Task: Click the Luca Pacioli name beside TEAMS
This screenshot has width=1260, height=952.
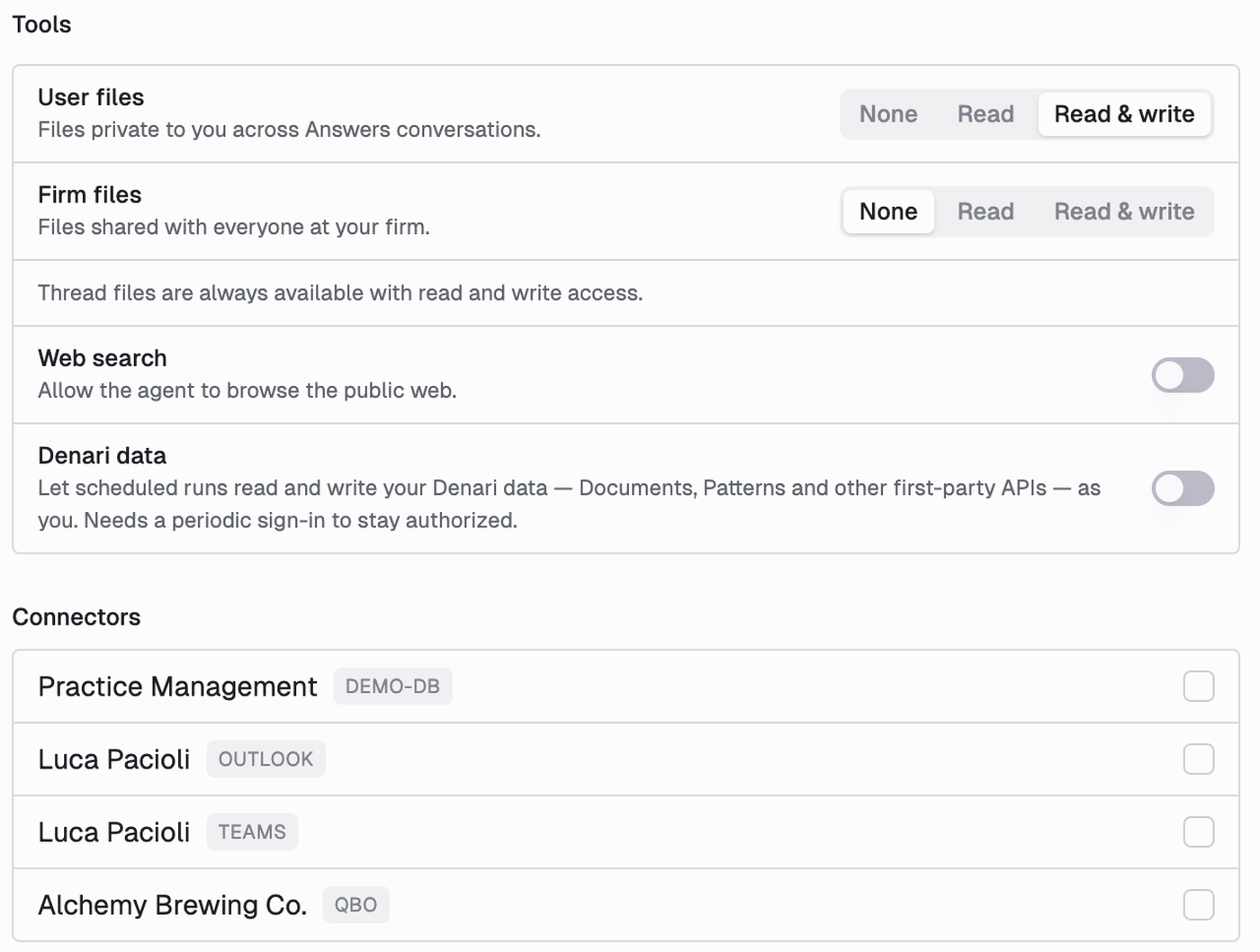Action: [x=113, y=832]
